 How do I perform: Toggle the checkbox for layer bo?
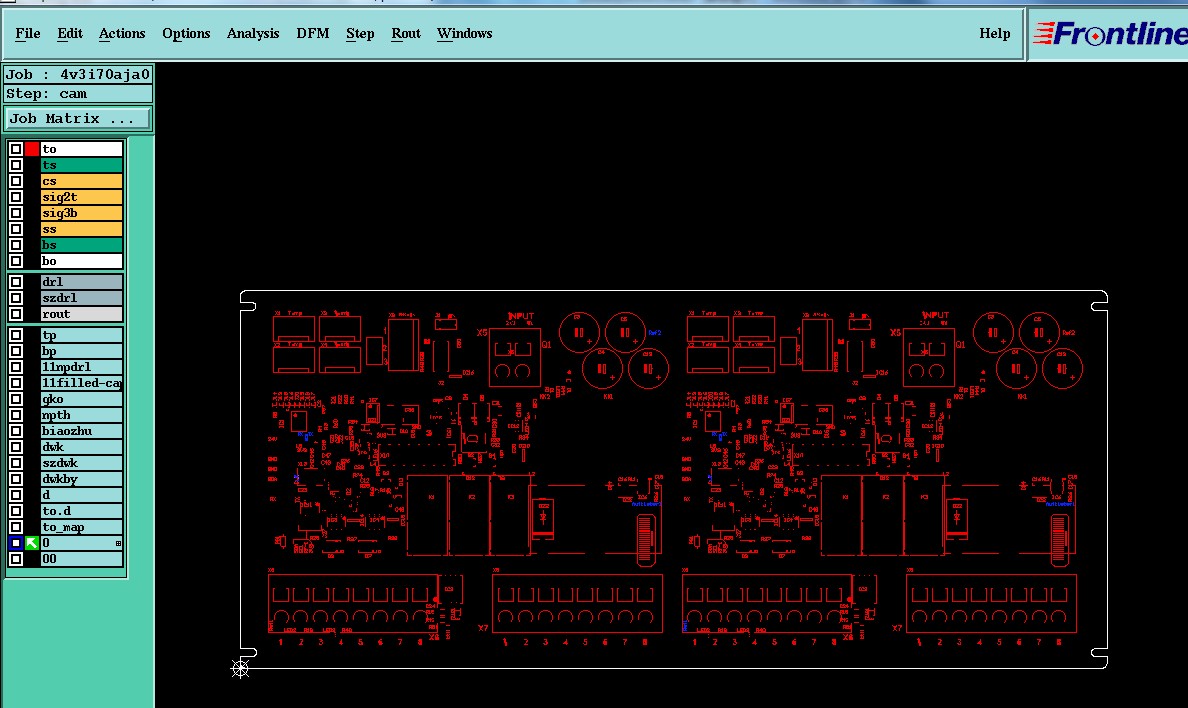point(16,261)
